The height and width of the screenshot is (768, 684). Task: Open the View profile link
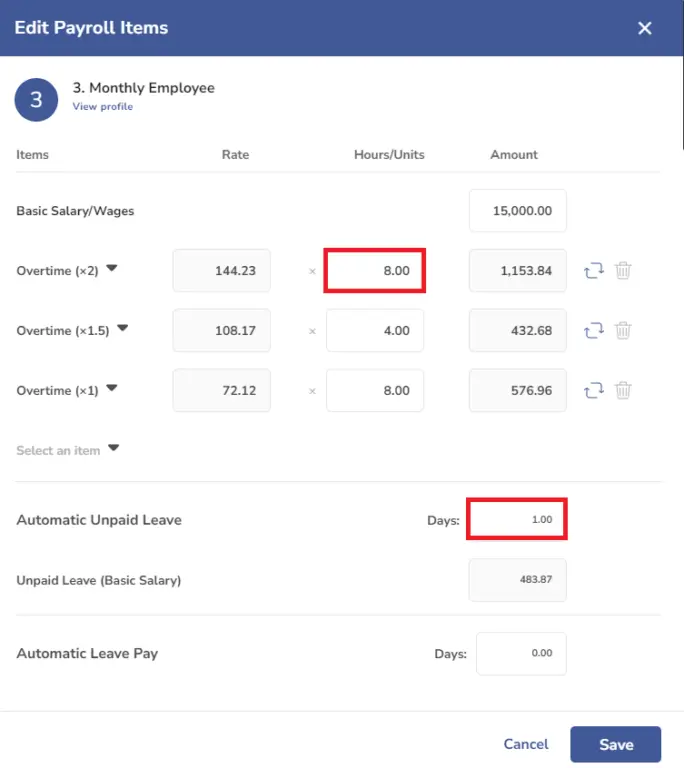(103, 106)
